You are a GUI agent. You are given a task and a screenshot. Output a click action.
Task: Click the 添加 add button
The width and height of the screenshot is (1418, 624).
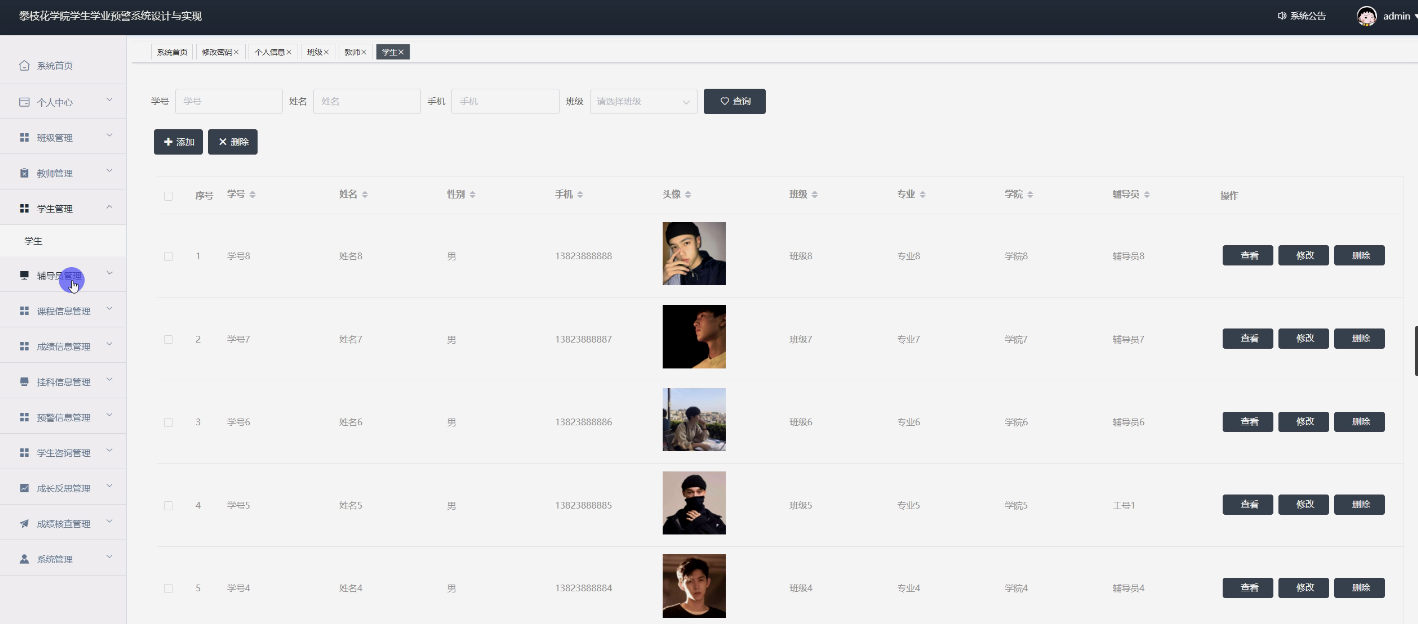tap(178, 142)
